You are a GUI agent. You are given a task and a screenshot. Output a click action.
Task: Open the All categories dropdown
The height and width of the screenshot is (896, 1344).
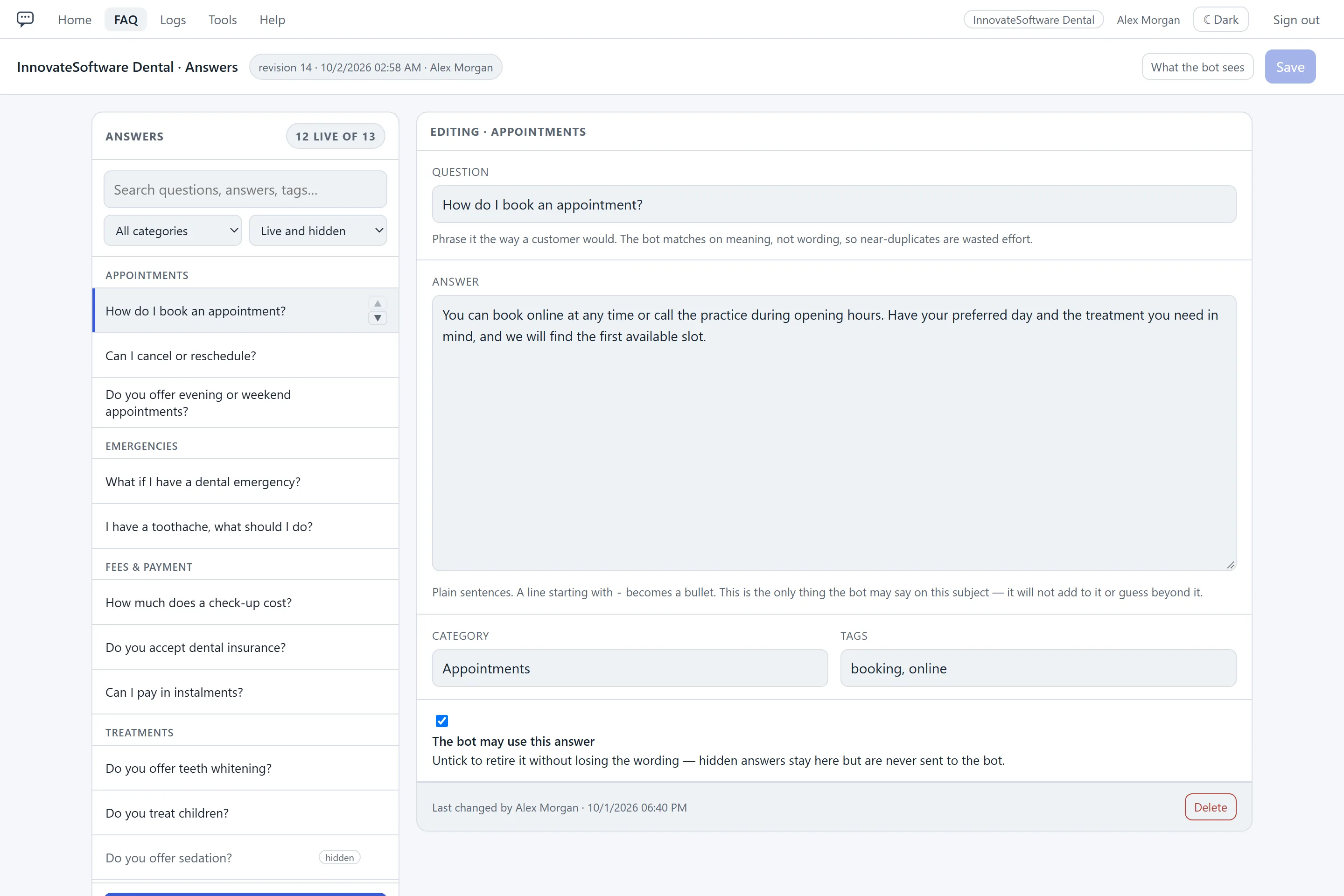(173, 231)
